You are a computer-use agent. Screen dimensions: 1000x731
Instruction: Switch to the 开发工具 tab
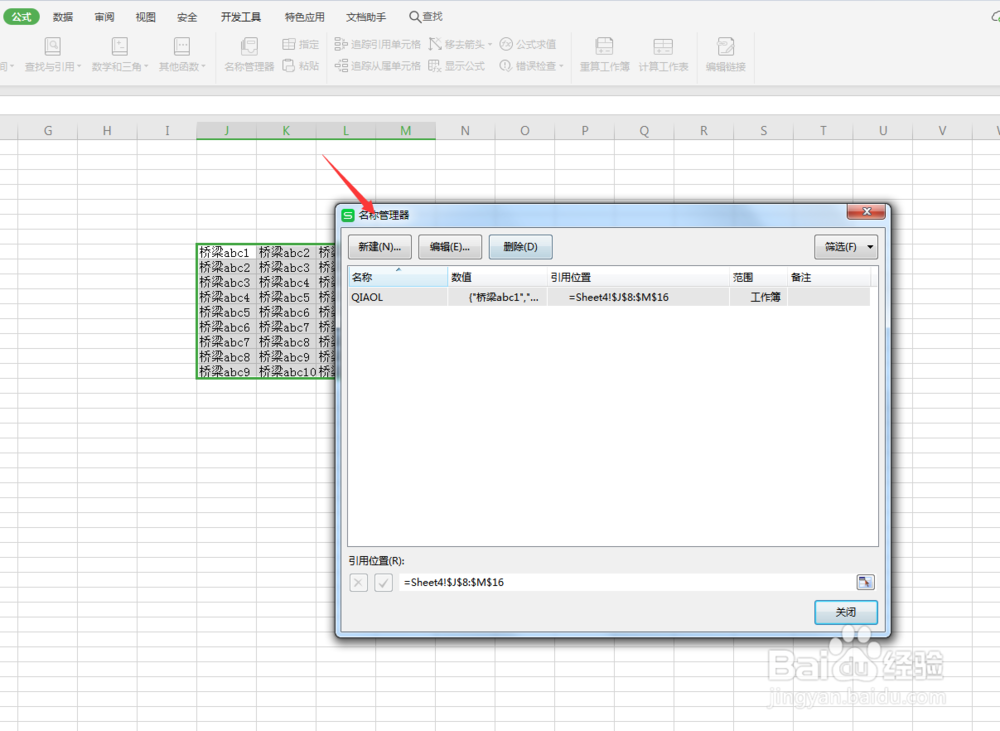click(240, 17)
